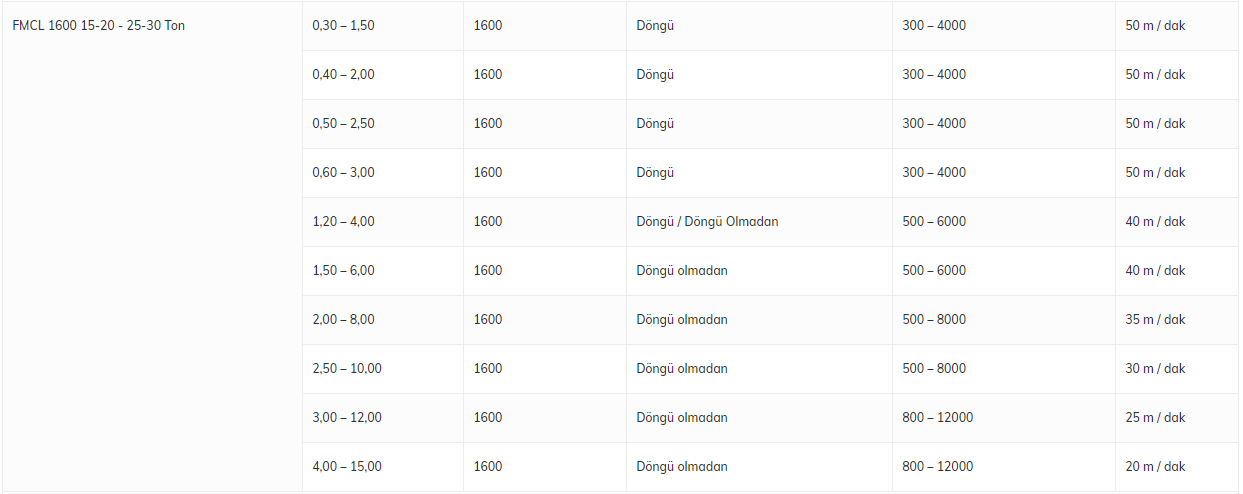Image resolution: width=1243 pixels, height=494 pixels.
Task: Click "Döngü olmadan" in the 1,50 – 6,00 row
Action: pos(682,271)
